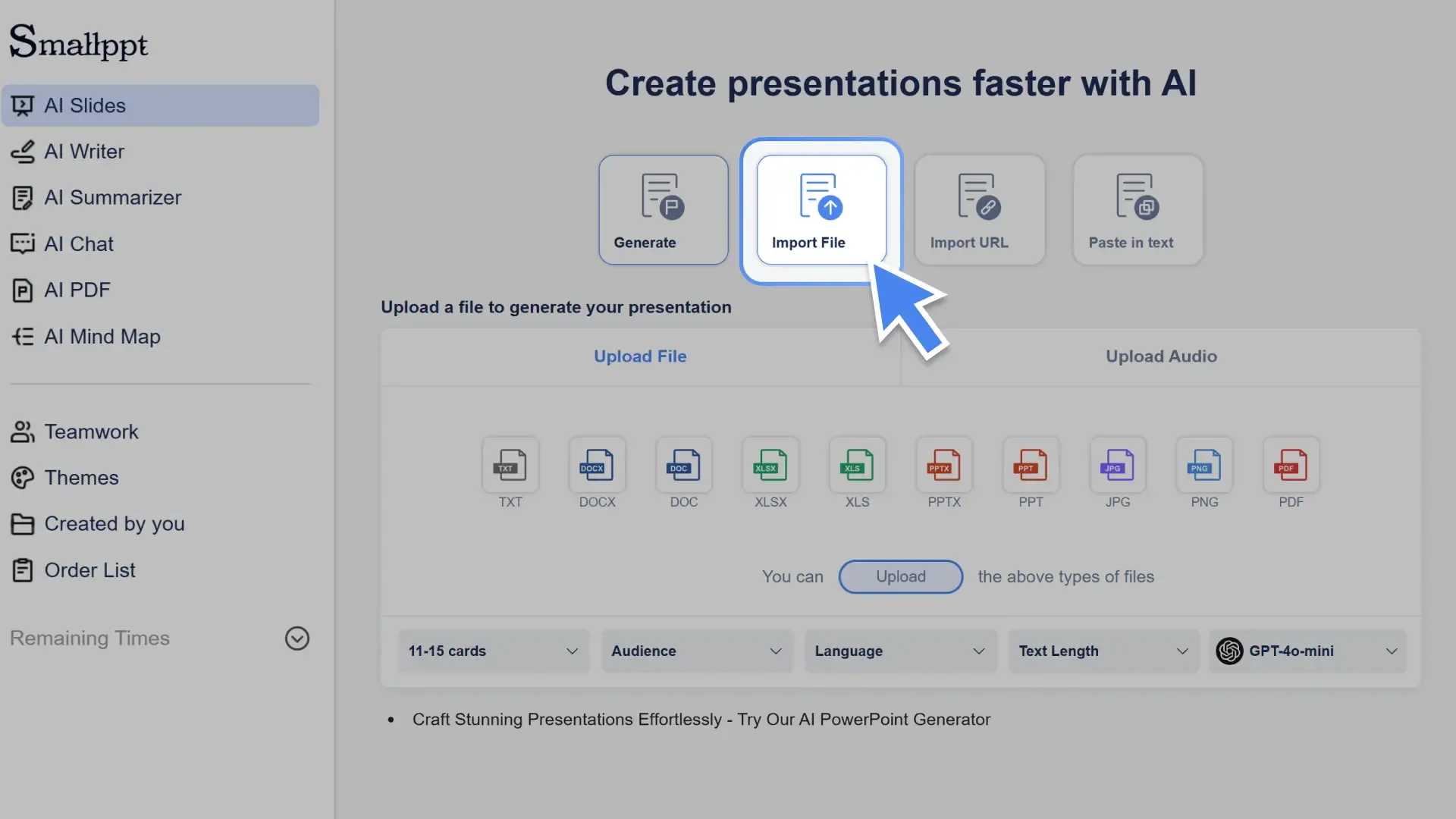
Task: Open the GPT-4o-mini model selector
Action: click(1306, 651)
